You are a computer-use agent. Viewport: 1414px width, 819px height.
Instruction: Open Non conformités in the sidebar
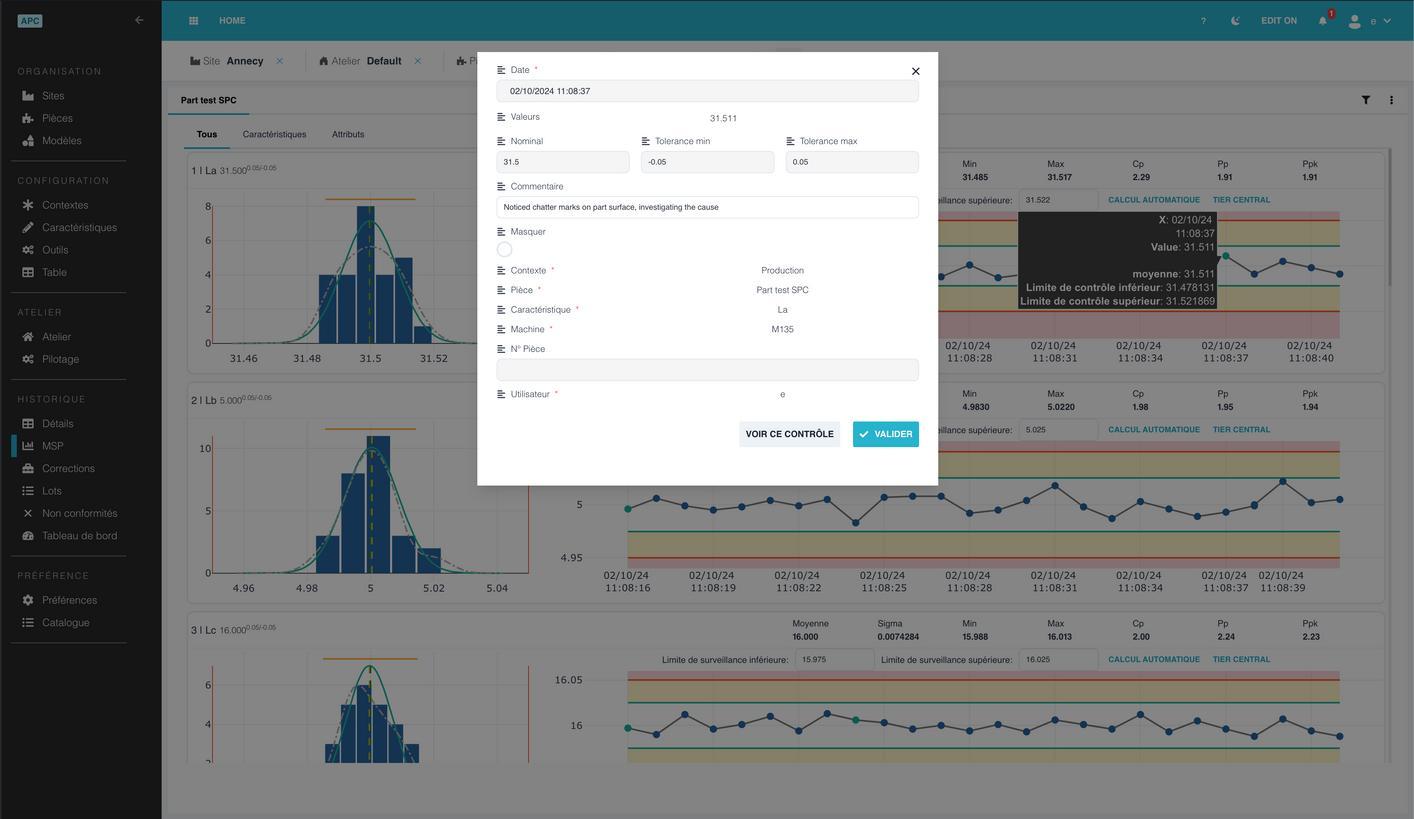point(79,514)
